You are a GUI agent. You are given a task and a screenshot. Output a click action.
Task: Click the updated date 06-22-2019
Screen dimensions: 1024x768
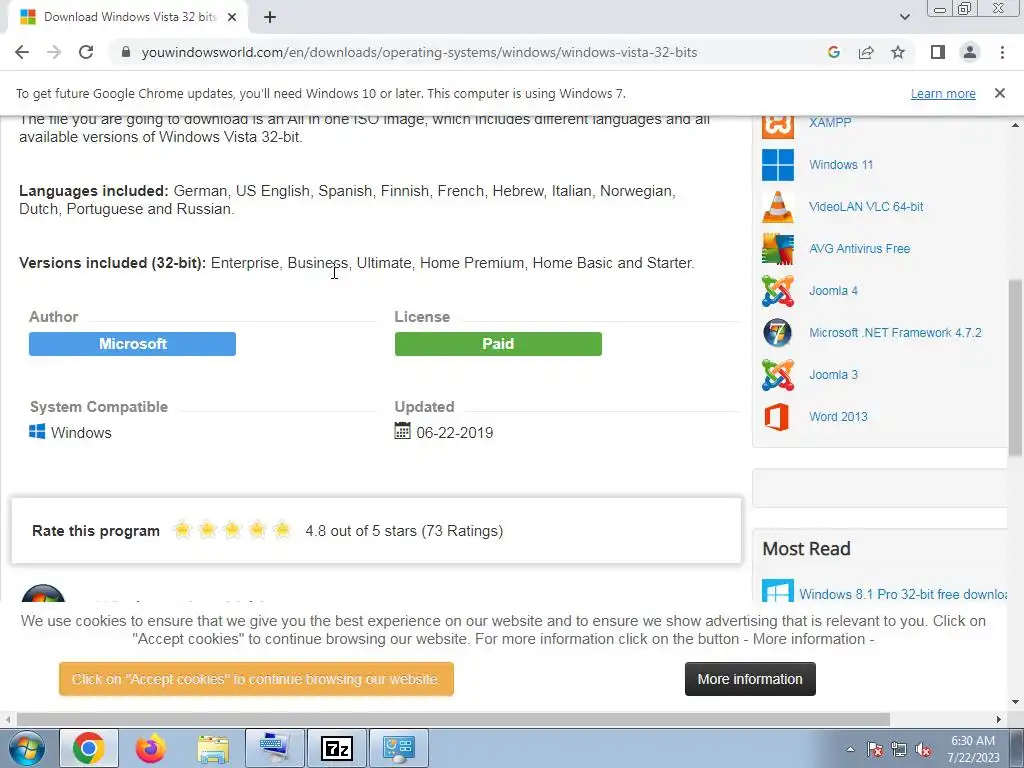click(455, 432)
